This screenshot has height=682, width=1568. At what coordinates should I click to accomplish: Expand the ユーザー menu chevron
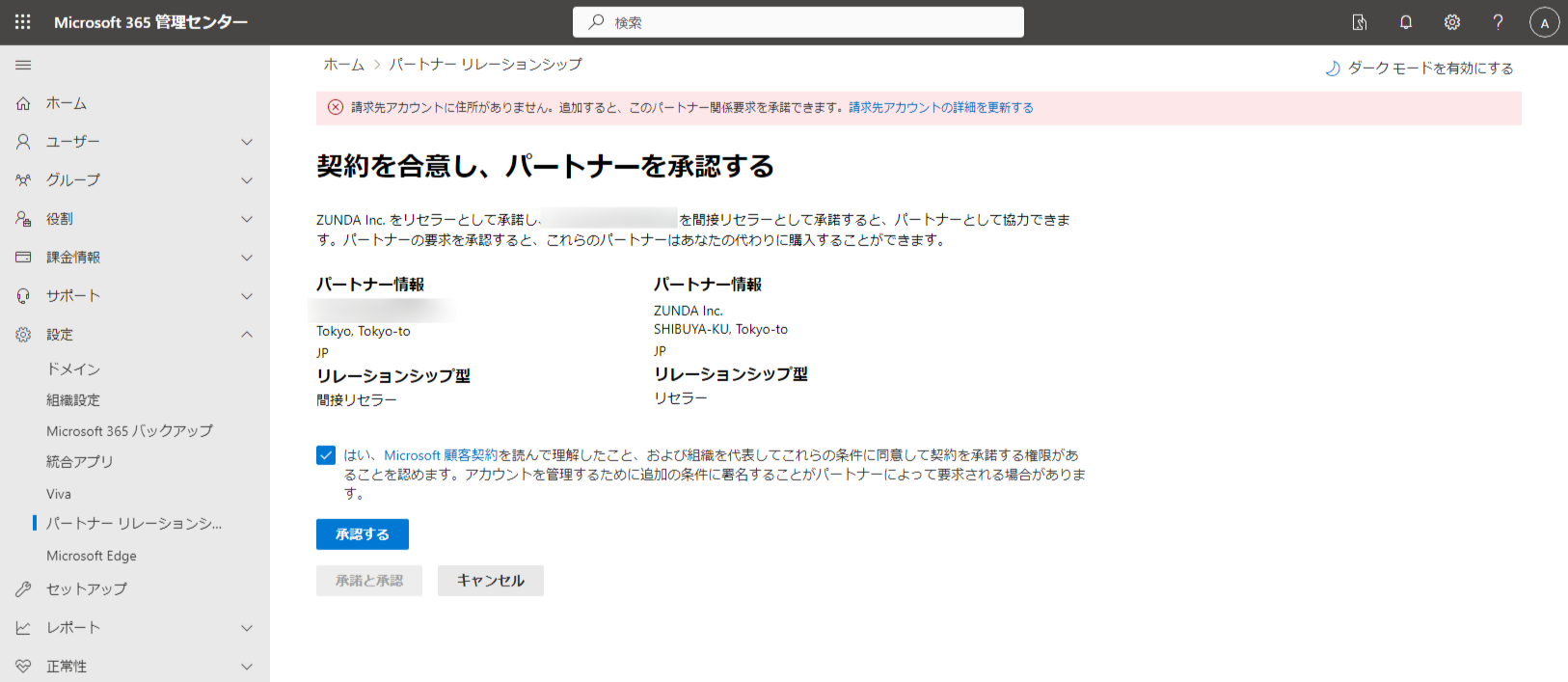247,142
